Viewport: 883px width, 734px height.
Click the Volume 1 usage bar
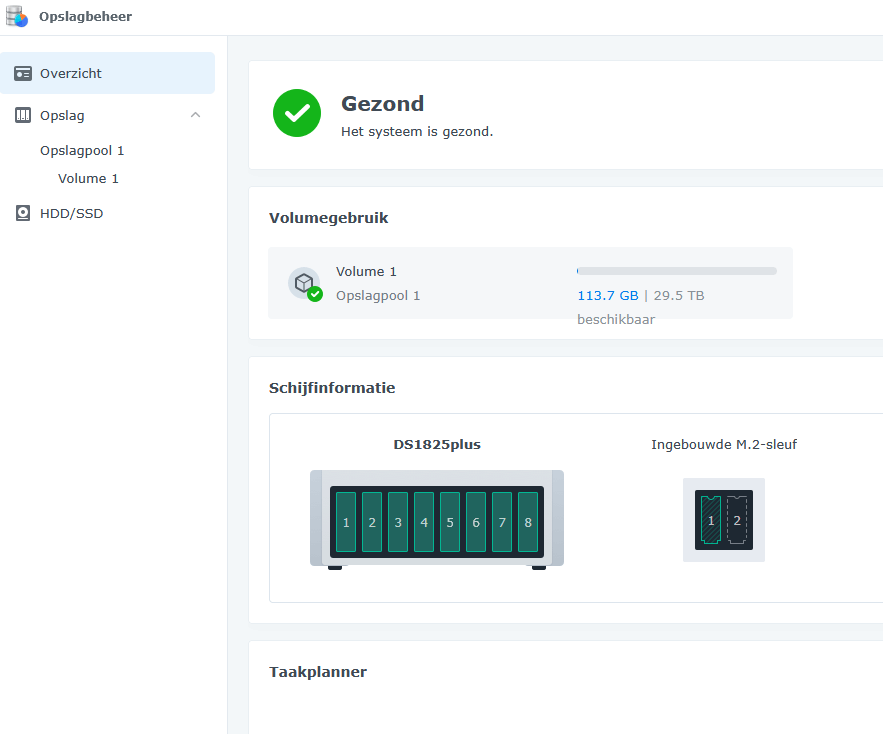point(675,270)
